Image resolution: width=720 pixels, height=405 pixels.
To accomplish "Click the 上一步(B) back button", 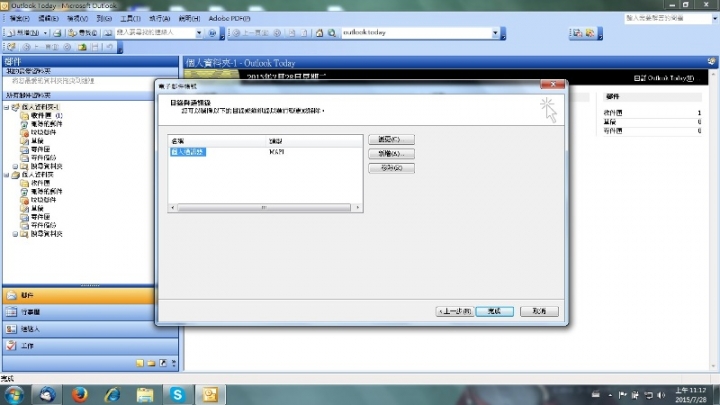I will pos(455,311).
